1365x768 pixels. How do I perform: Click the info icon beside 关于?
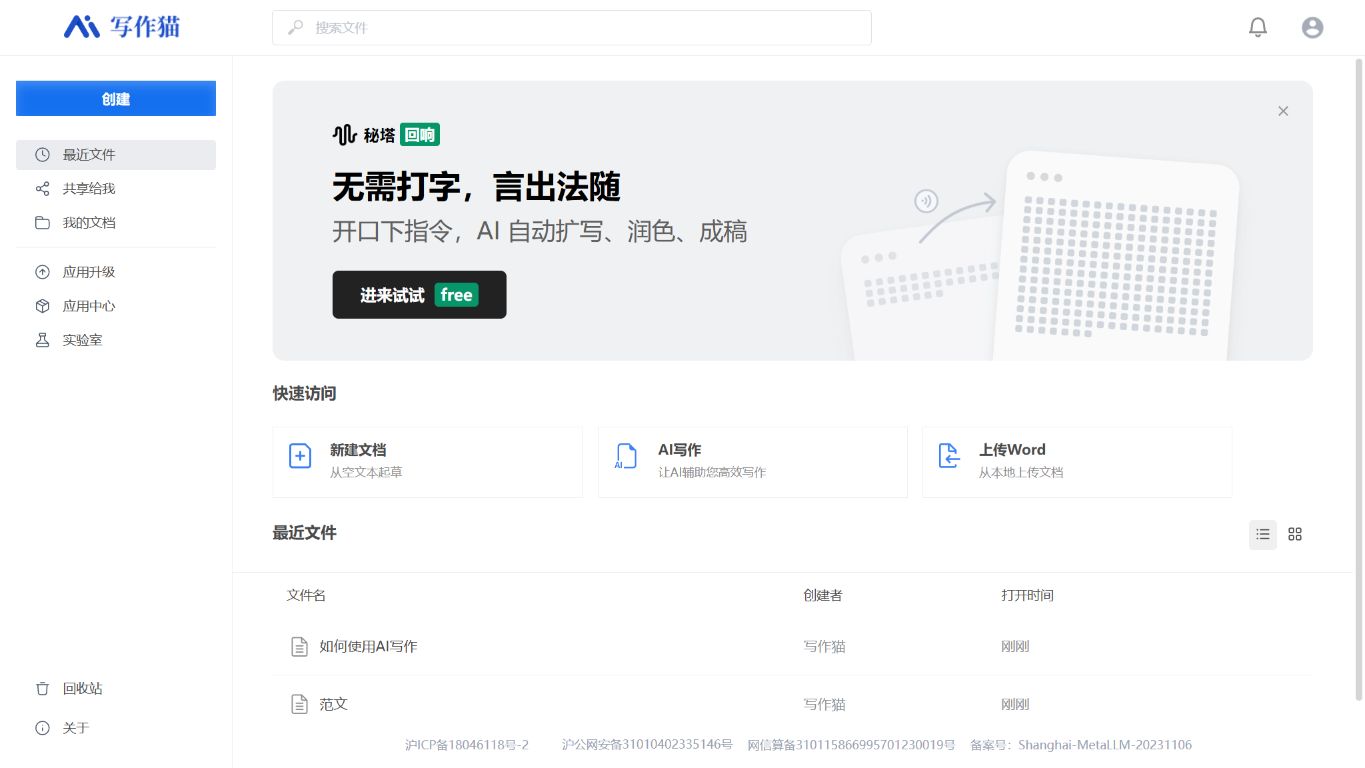[42, 728]
